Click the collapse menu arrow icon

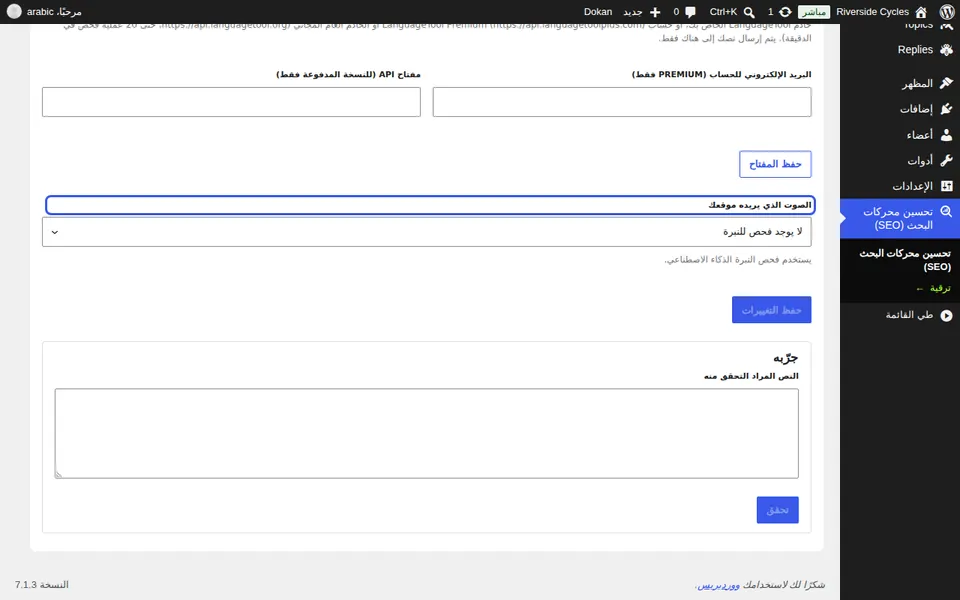point(947,315)
